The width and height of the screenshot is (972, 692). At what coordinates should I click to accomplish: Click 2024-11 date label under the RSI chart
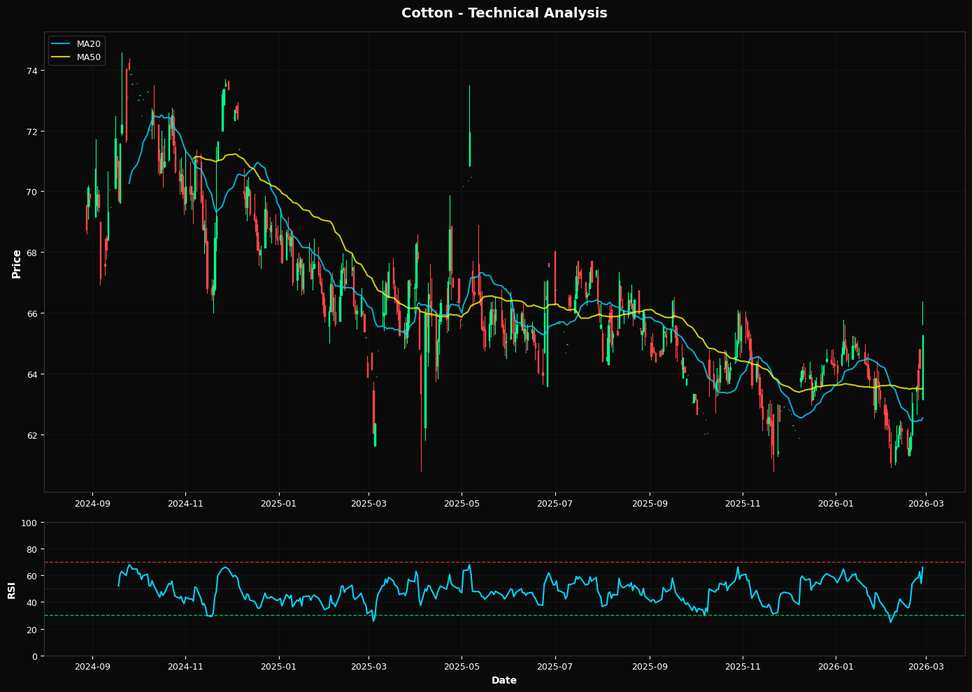186,667
